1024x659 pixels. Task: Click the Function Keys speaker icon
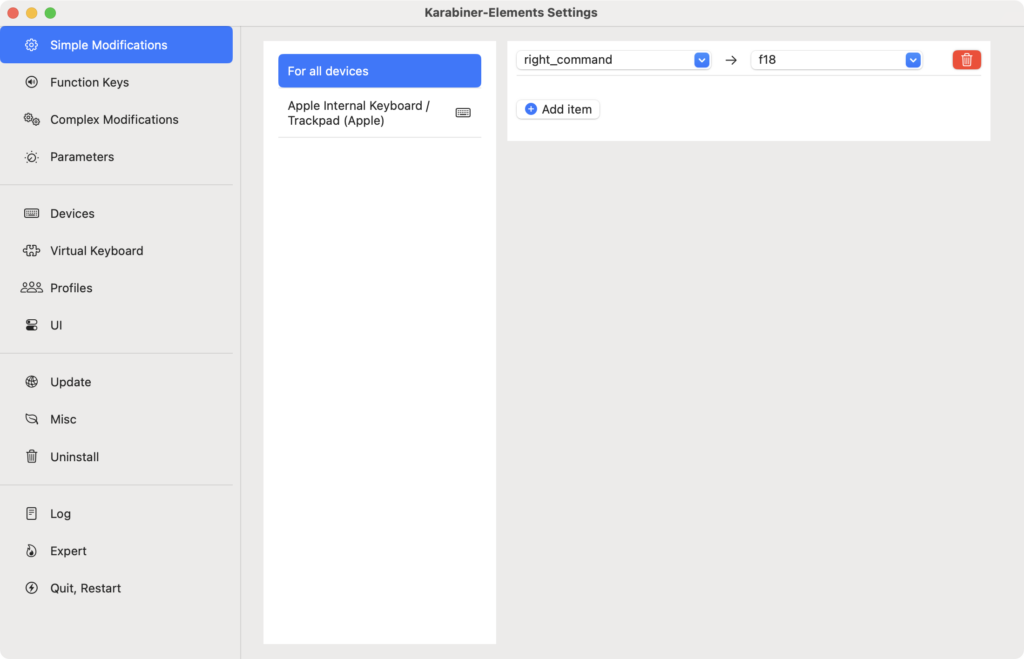31,82
